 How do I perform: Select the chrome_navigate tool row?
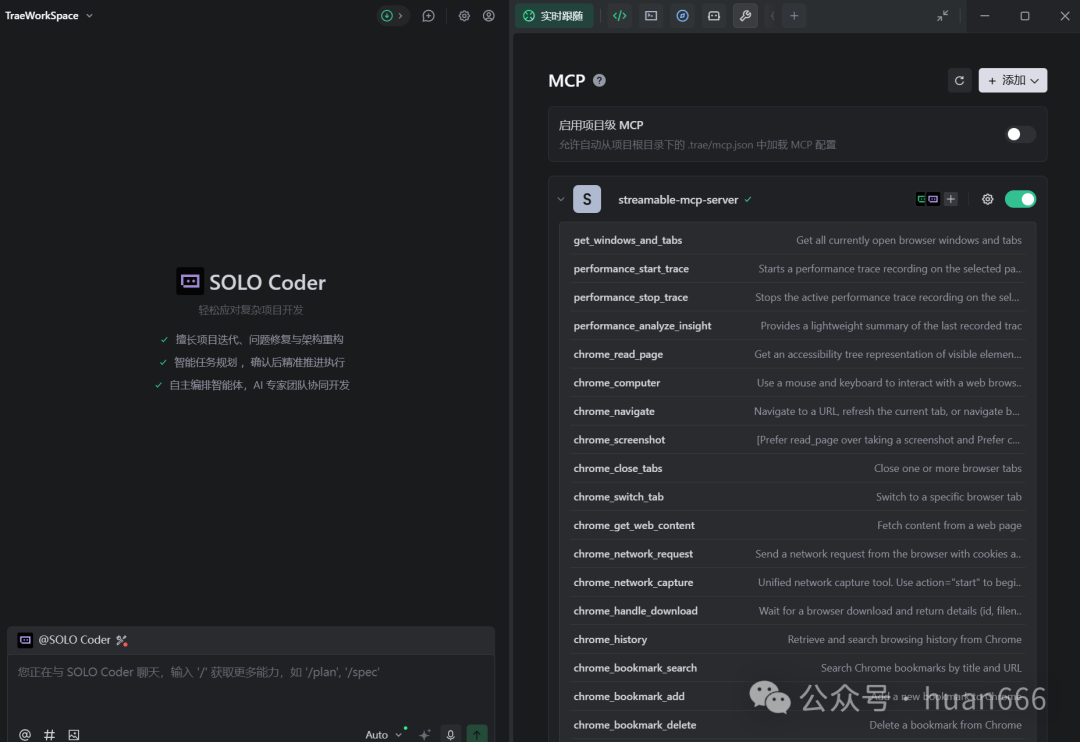coord(797,411)
